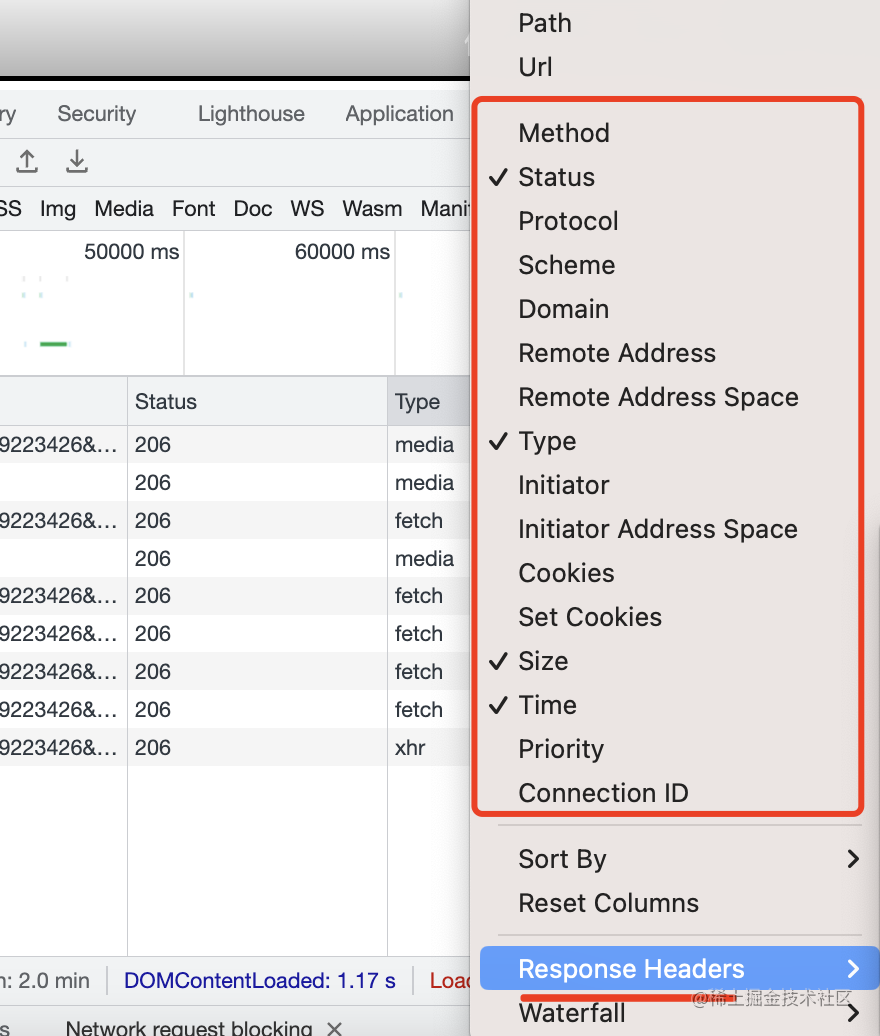Click the green bar in timeline overview
880x1036 pixels.
click(x=53, y=344)
